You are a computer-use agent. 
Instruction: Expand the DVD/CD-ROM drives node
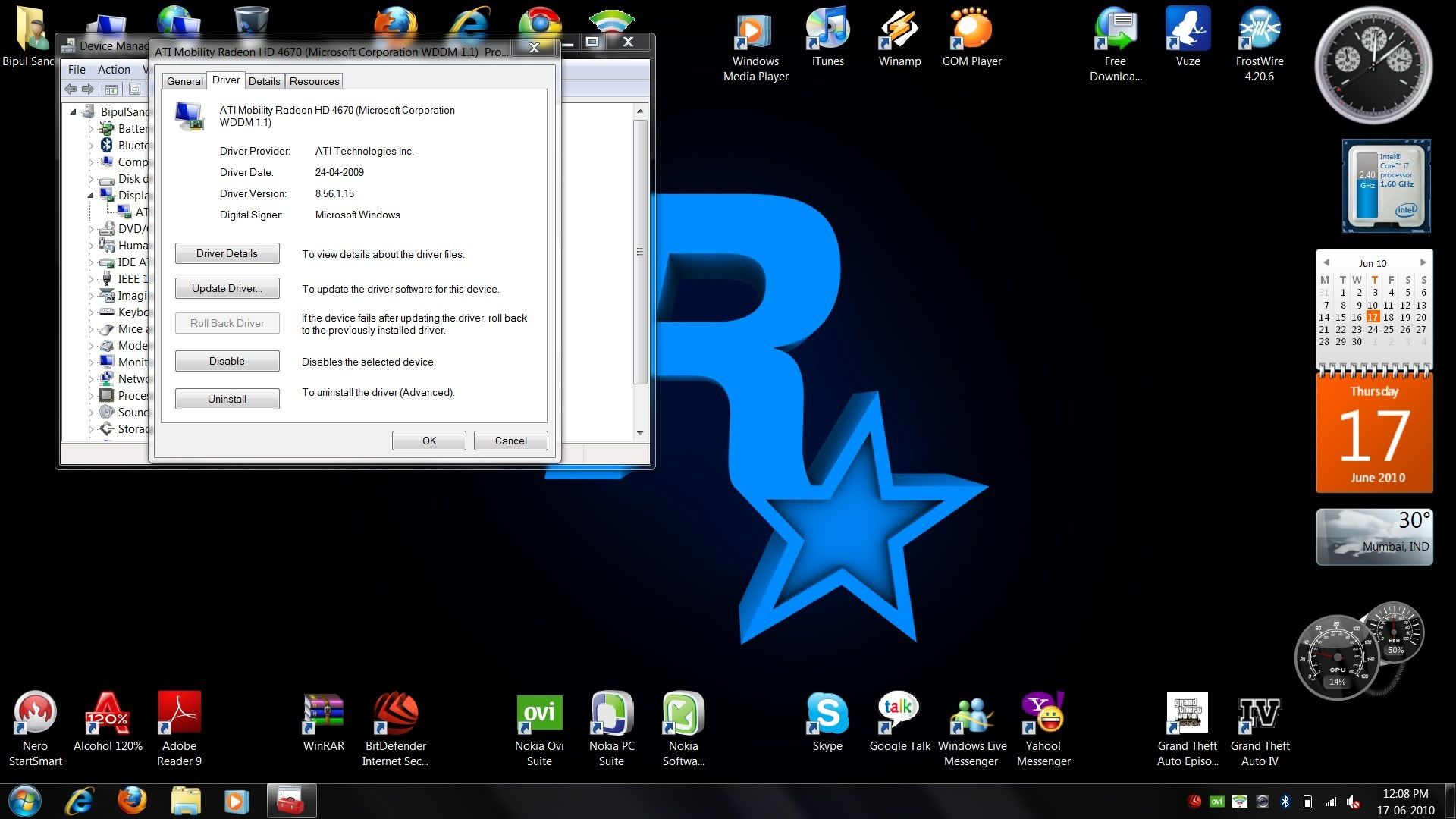(91, 229)
